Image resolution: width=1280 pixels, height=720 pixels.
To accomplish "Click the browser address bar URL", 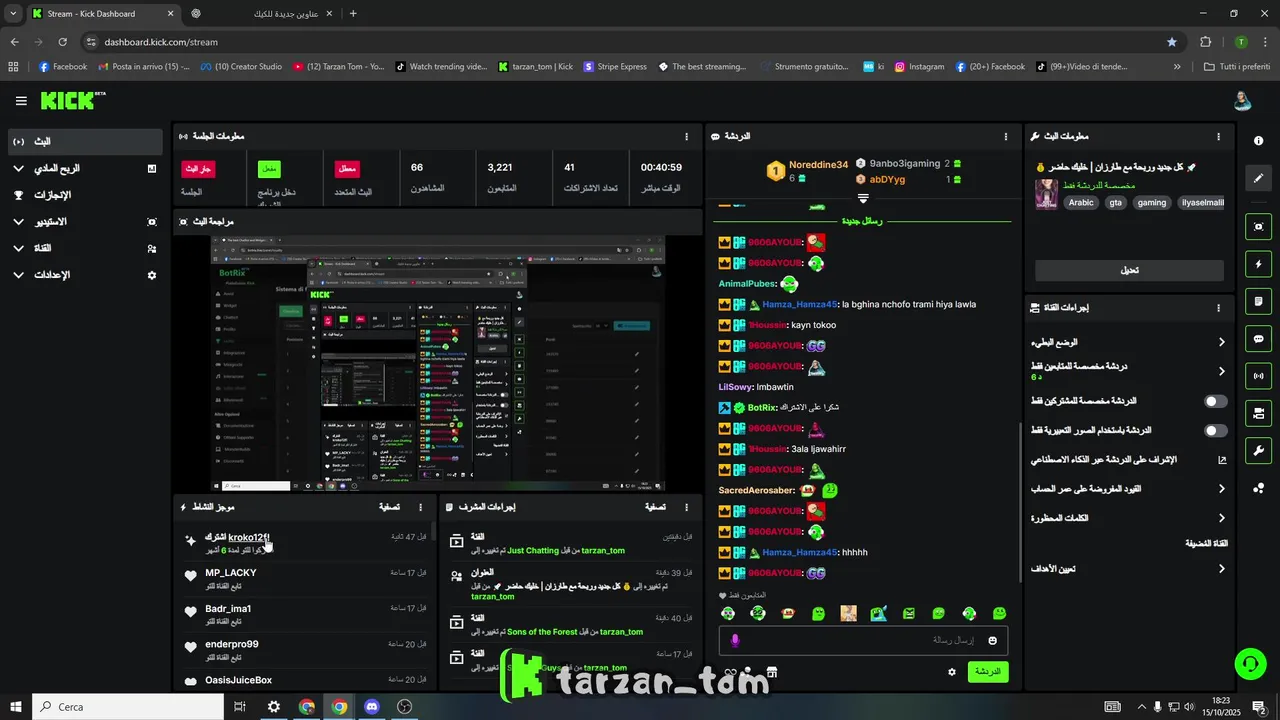I will (161, 42).
